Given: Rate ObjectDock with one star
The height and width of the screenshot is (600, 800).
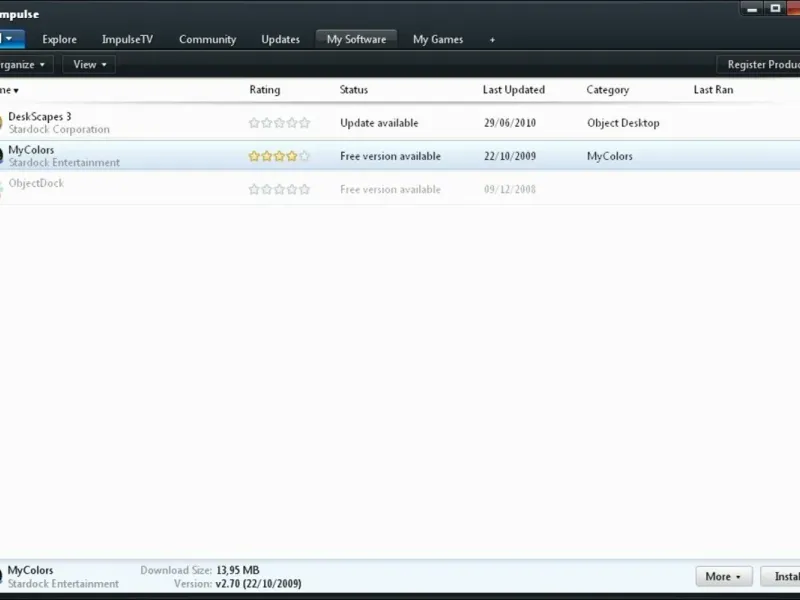Looking at the screenshot, I should click(254, 189).
